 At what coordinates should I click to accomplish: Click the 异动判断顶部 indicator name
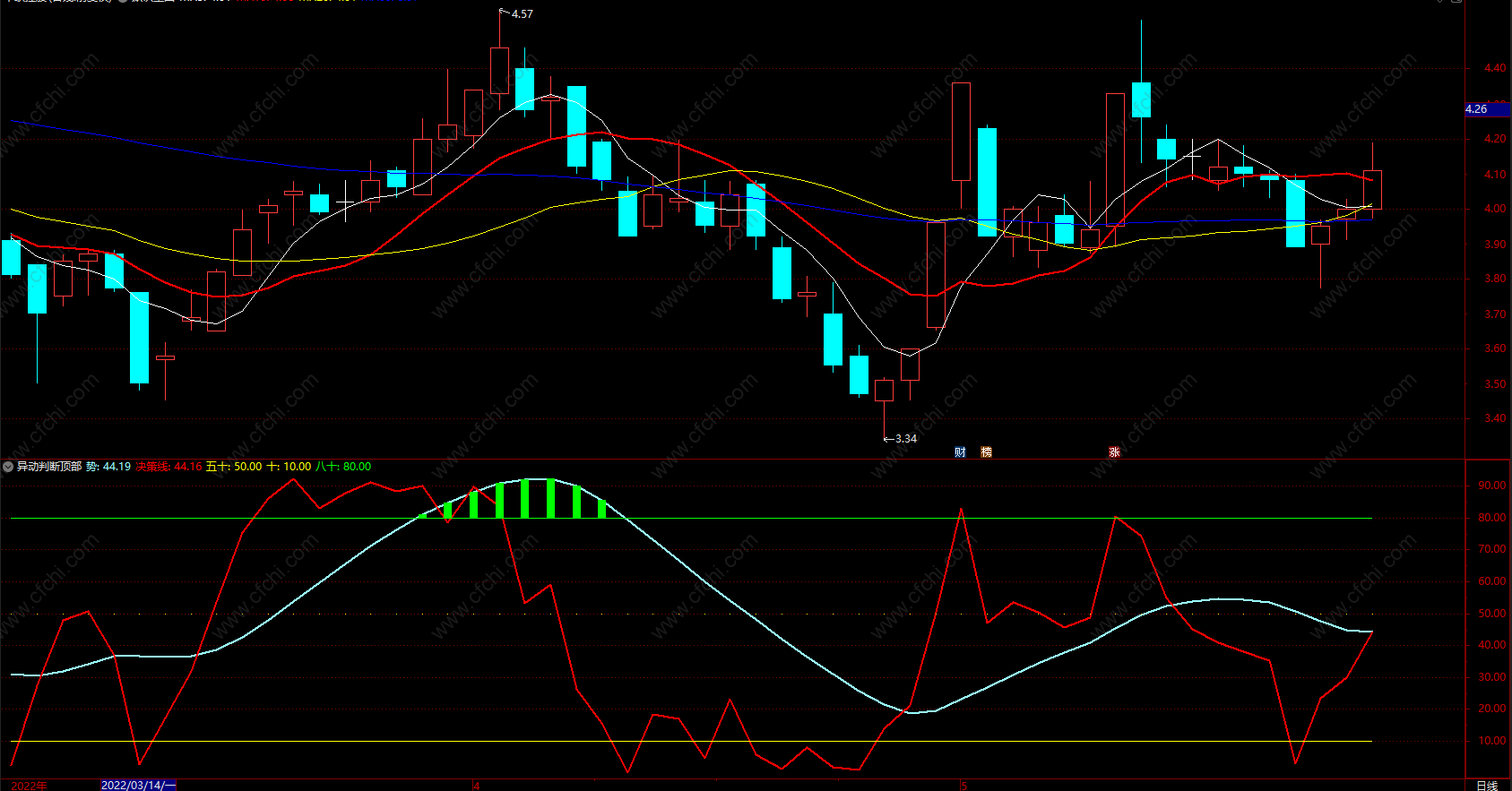49,467
